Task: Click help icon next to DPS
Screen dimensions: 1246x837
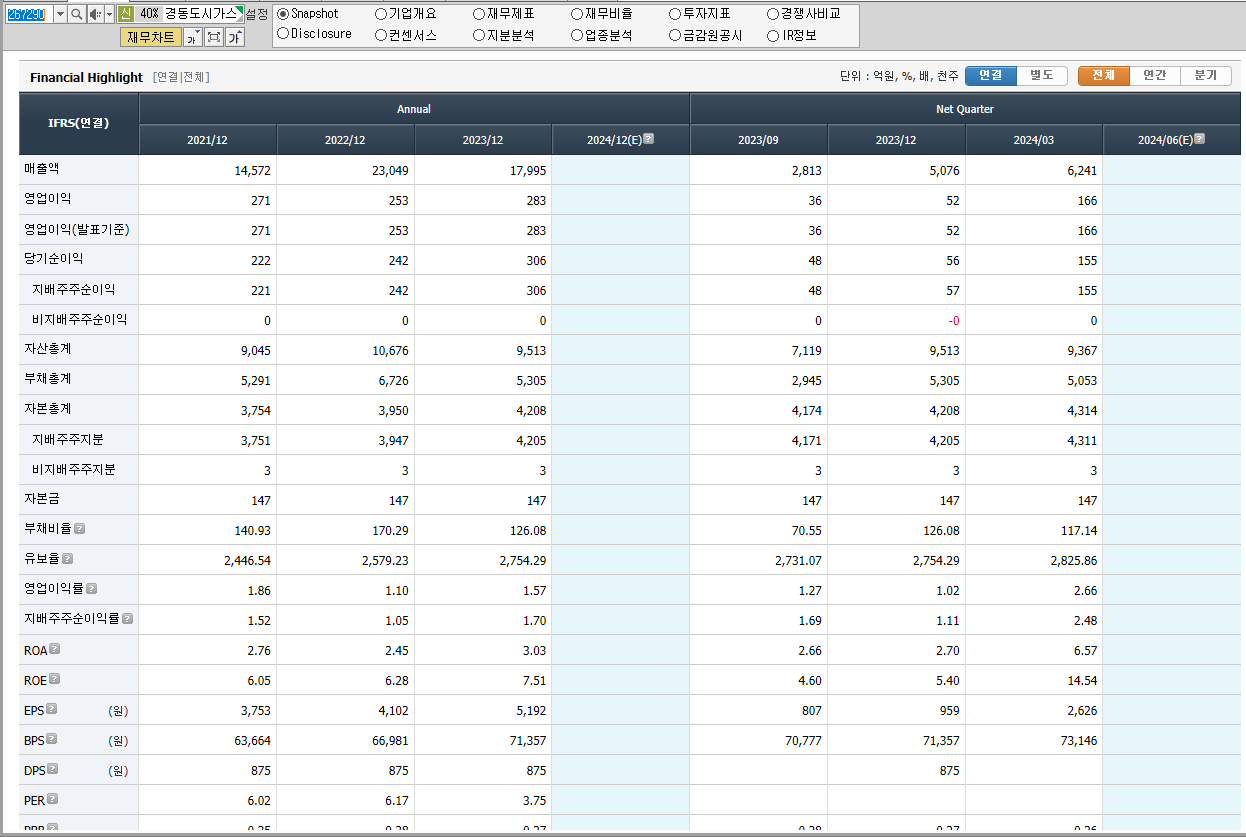Action: point(53,769)
